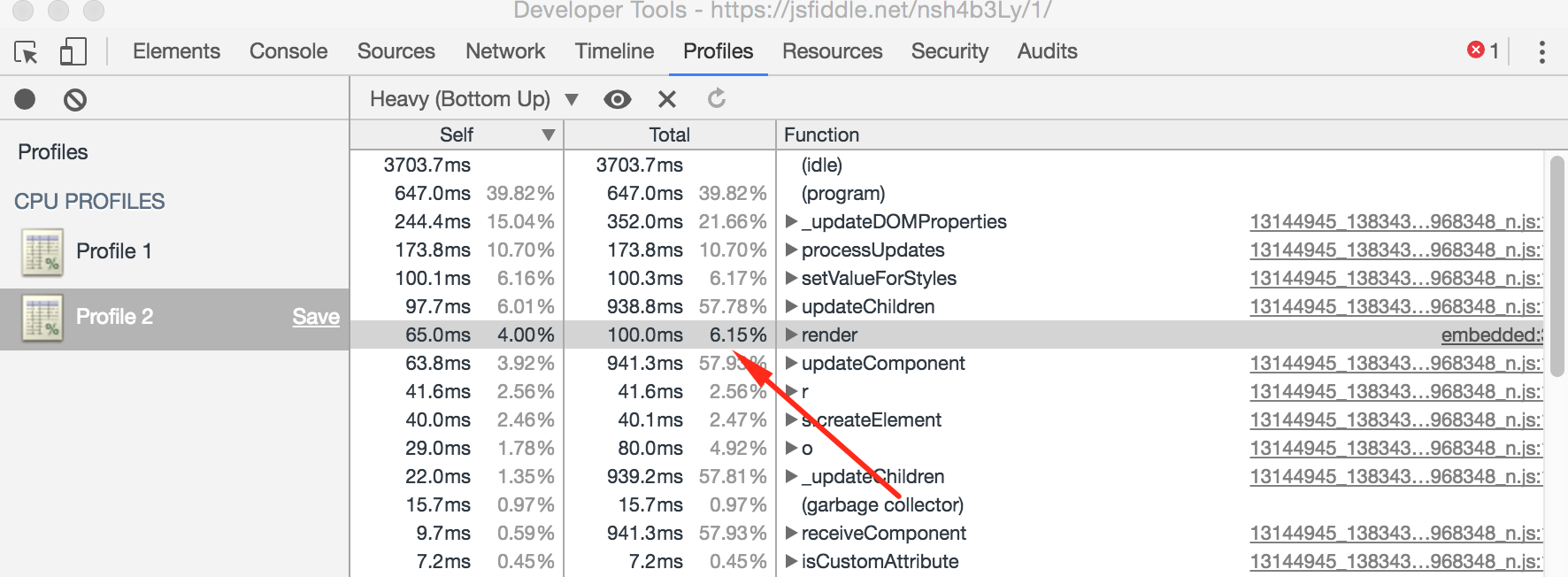The height and width of the screenshot is (577, 1568).
Task: Click the 244.4ms self time cell
Action: coord(433,221)
